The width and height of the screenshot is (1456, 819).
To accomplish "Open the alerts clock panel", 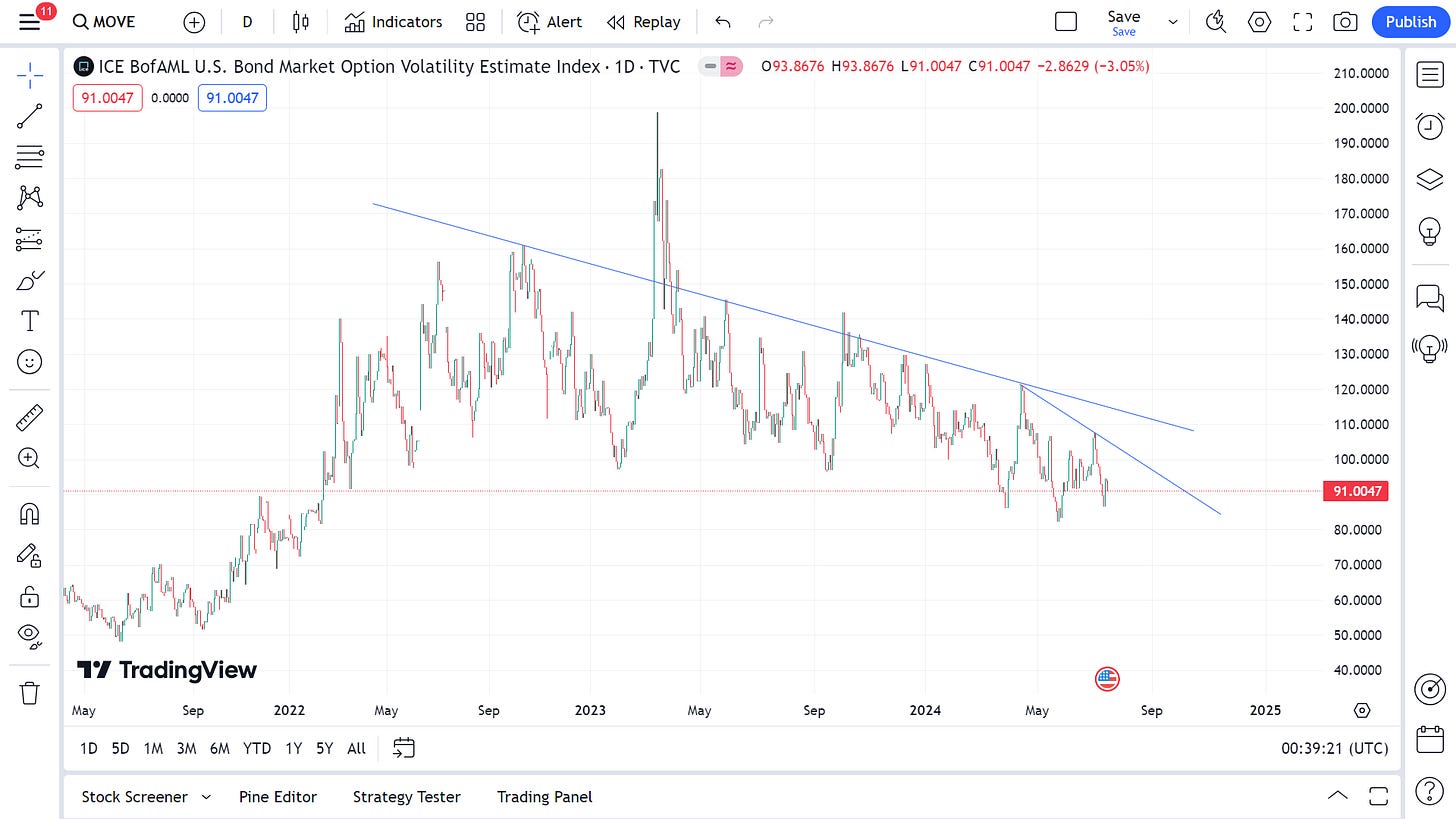I will 1430,126.
